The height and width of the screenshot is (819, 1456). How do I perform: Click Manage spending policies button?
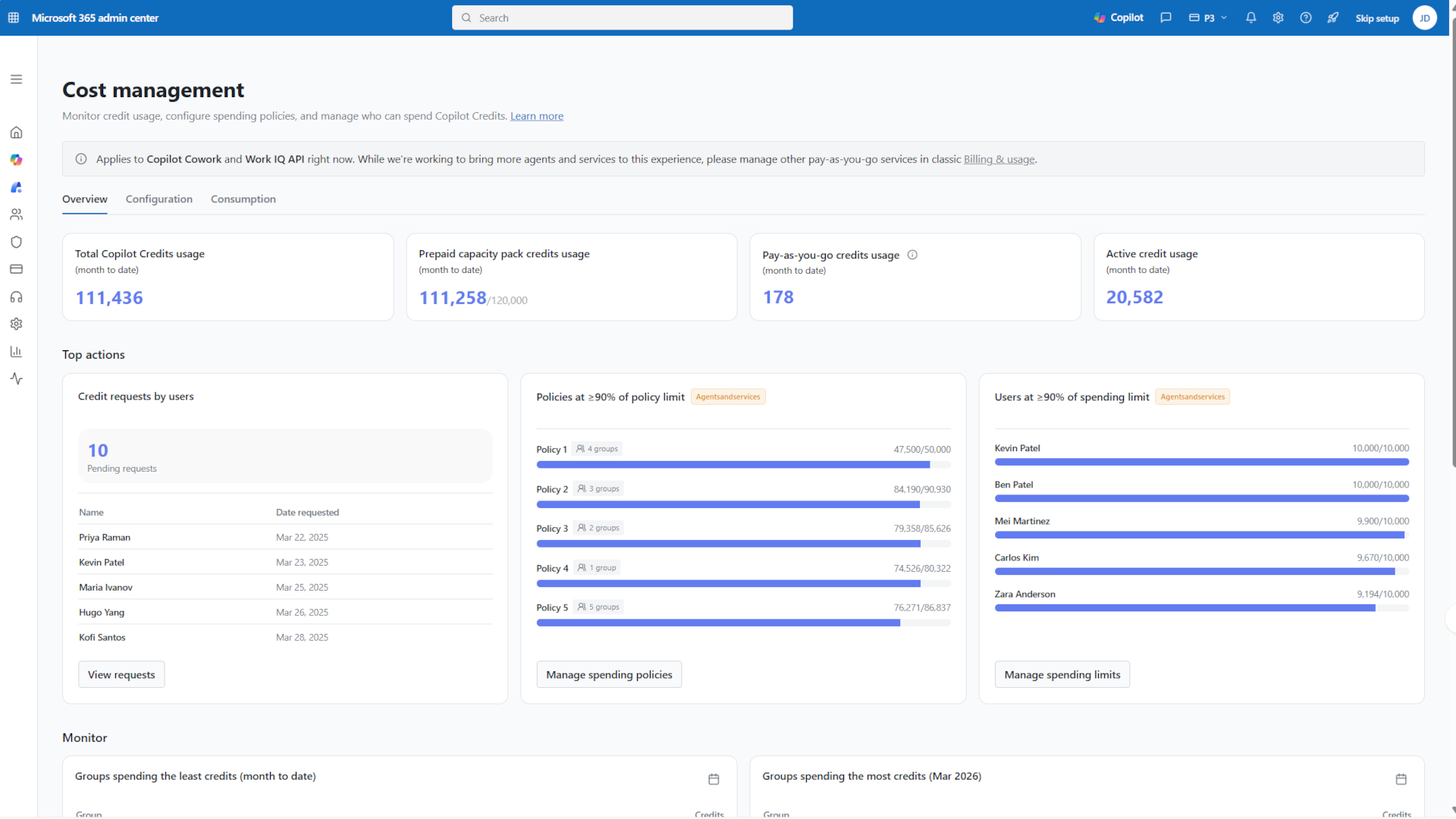tap(609, 674)
